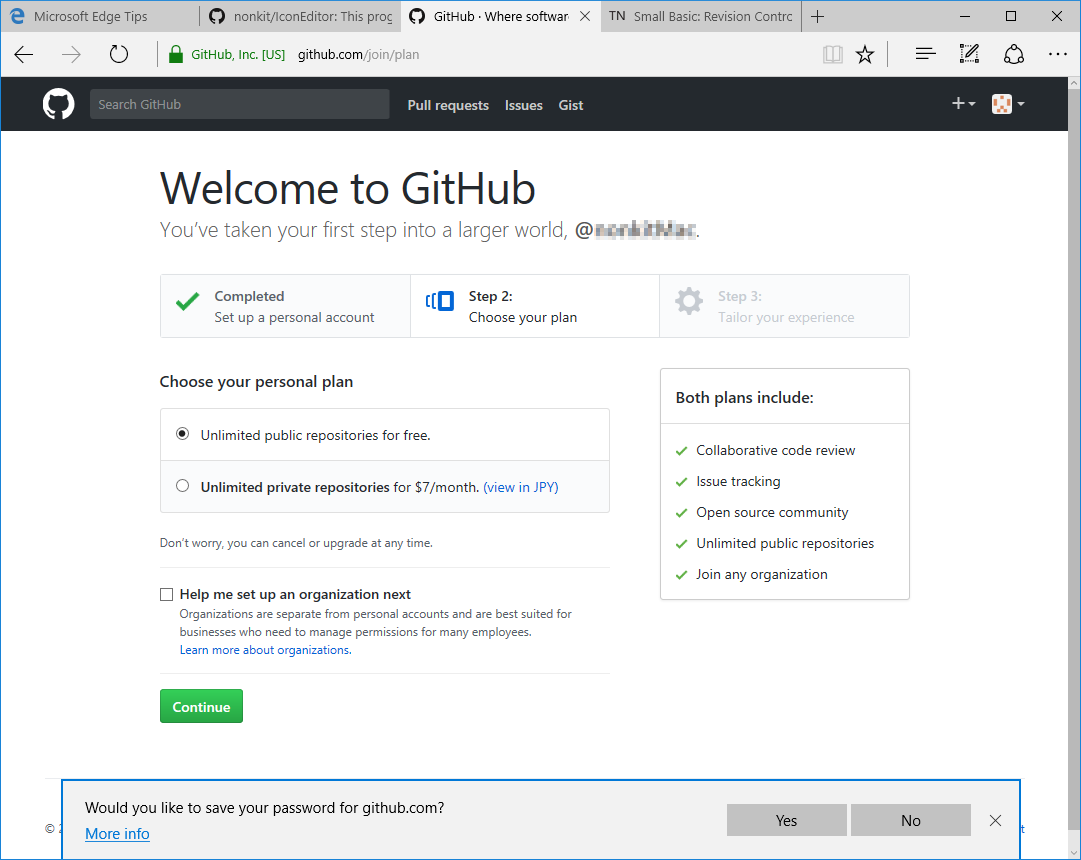
Task: Open Gist in GitHub header
Action: [571, 105]
